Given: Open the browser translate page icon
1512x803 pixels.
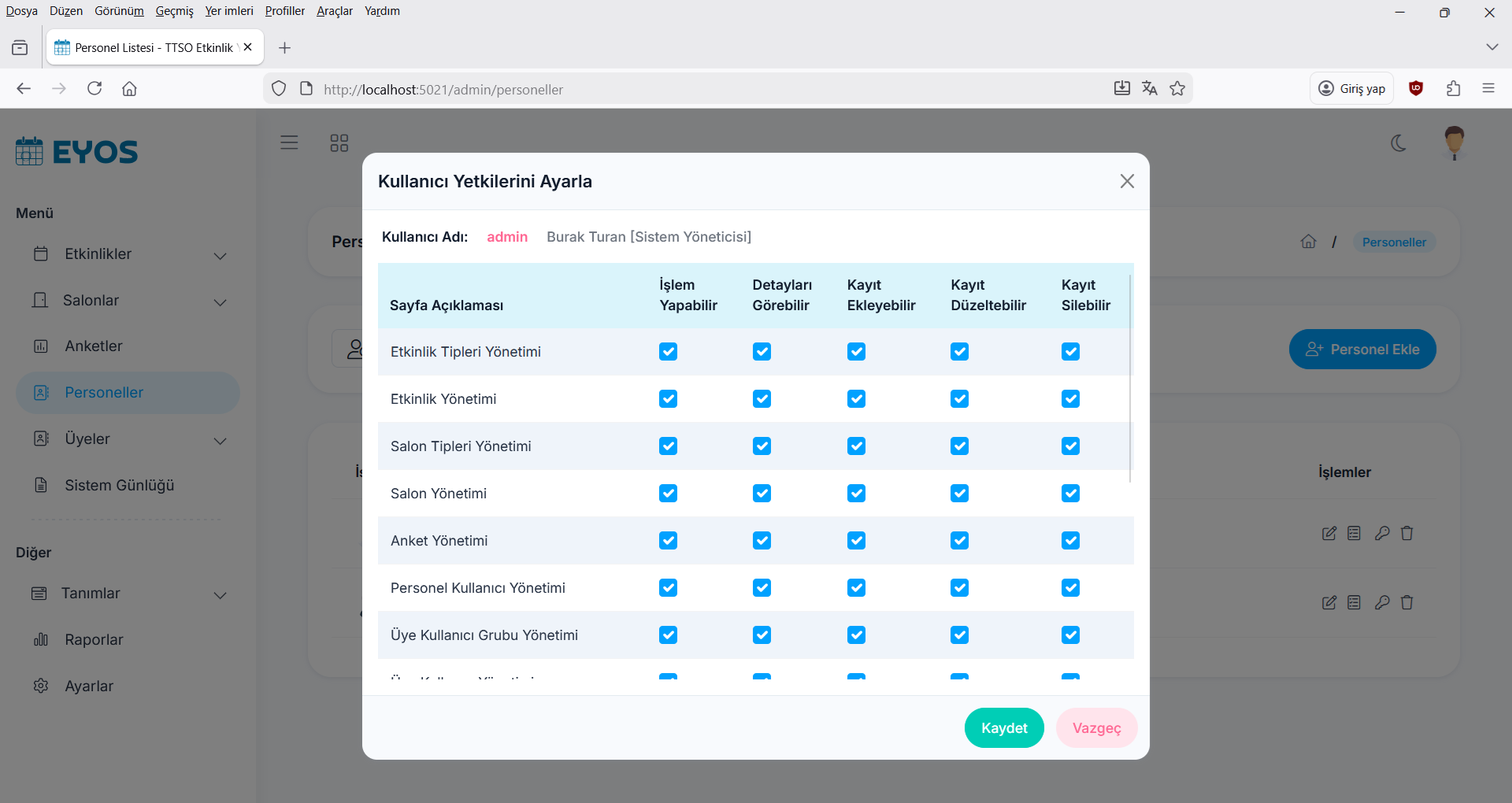Looking at the screenshot, I should tap(1149, 89).
